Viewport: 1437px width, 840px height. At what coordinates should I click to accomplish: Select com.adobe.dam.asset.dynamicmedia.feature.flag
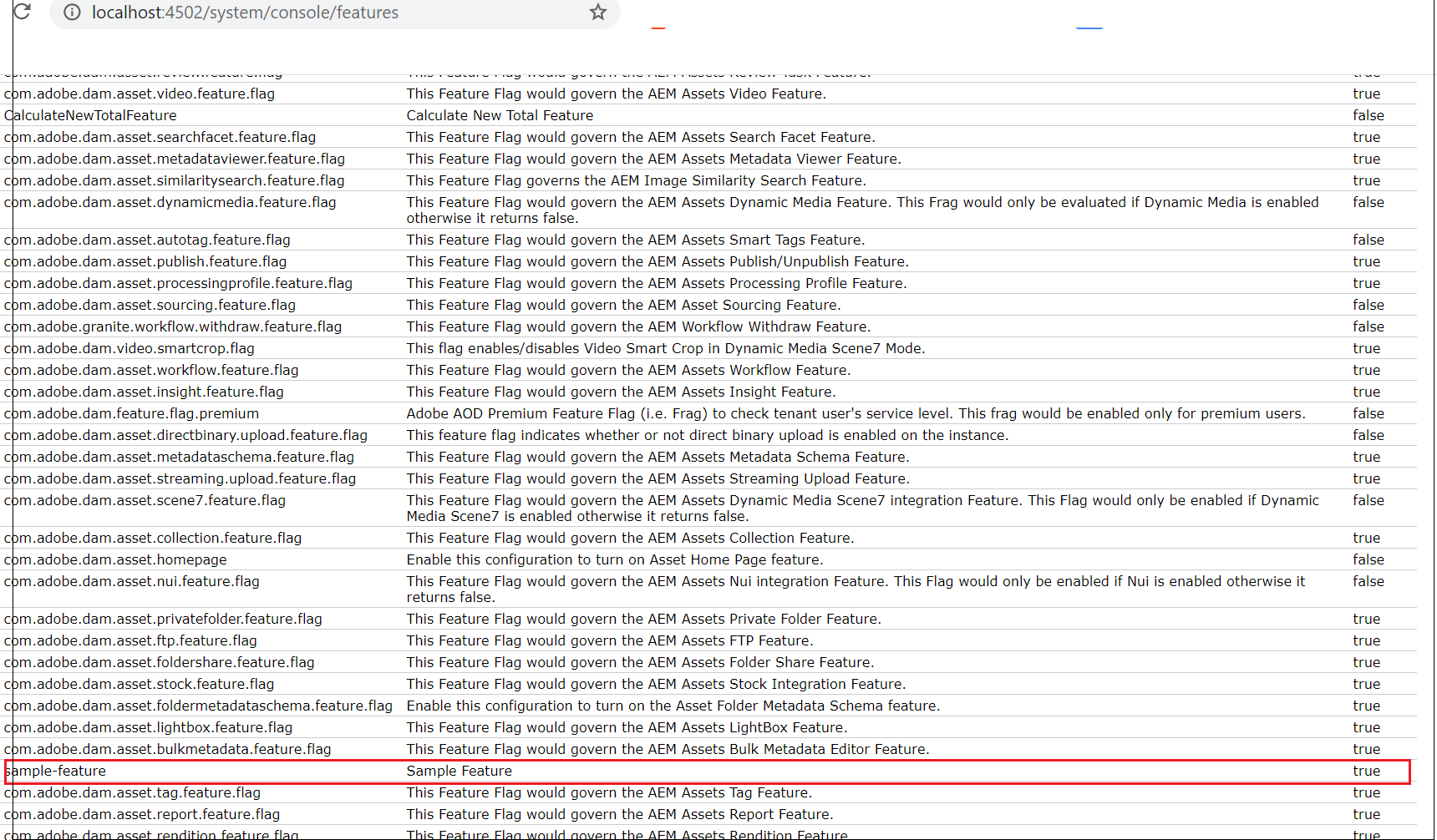(x=170, y=202)
